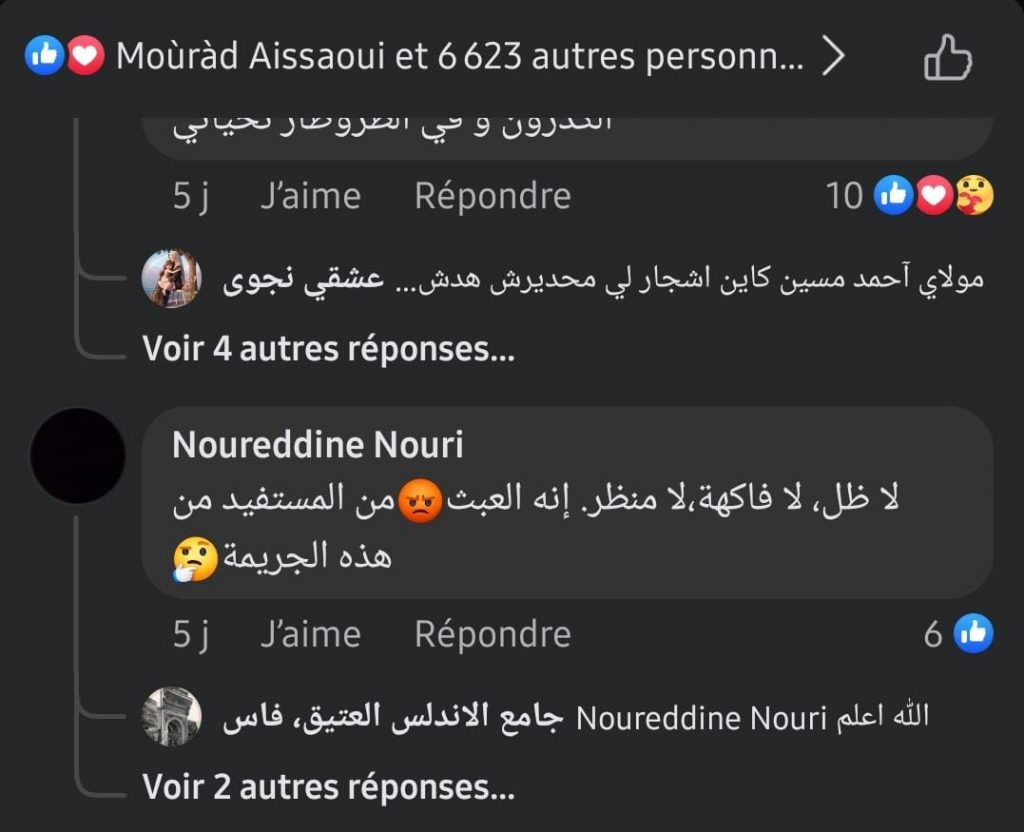Tap the care hug emoji reaction icon
The width and height of the screenshot is (1024, 832).
coord(974,196)
